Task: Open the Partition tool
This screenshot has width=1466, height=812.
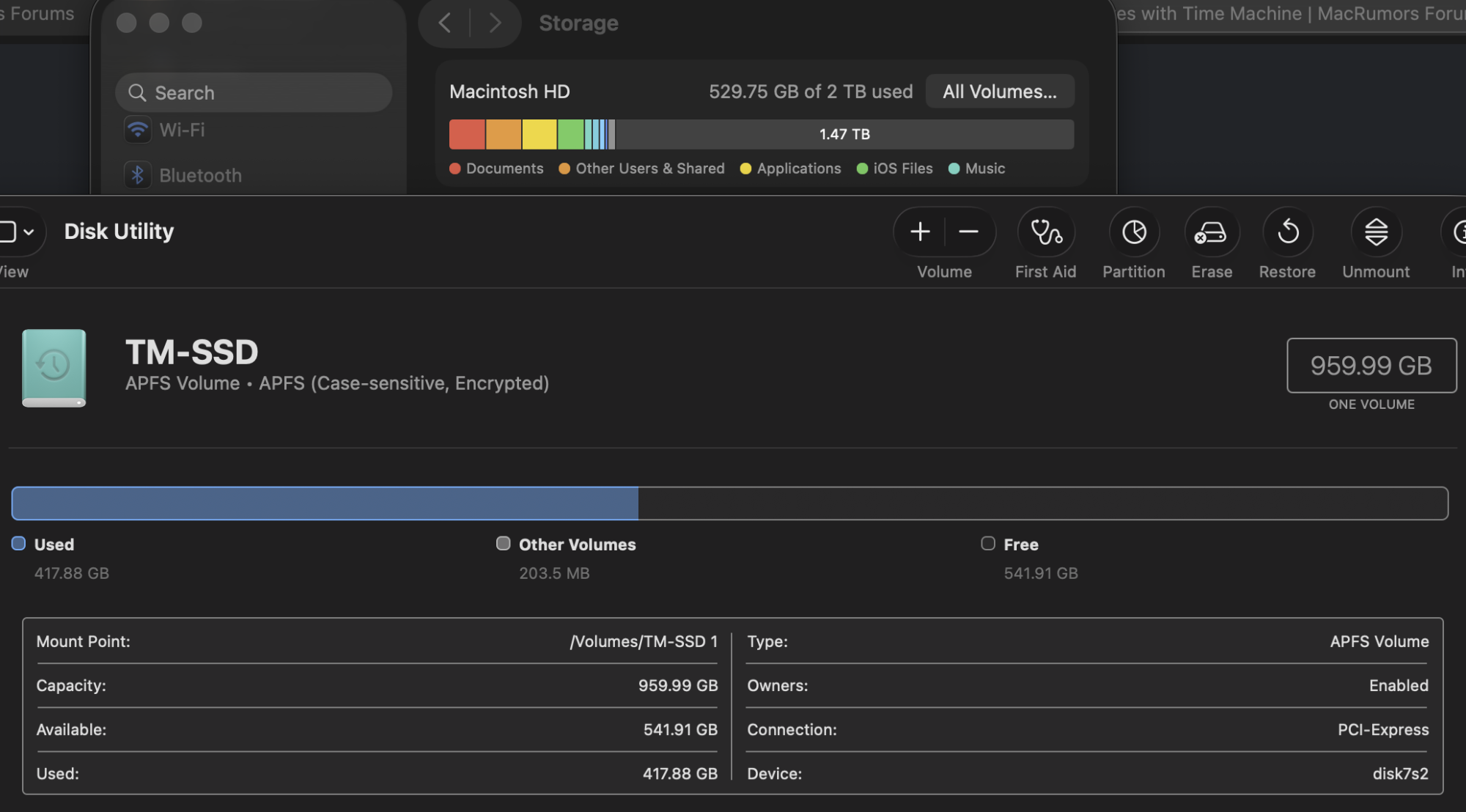Action: coord(1134,233)
